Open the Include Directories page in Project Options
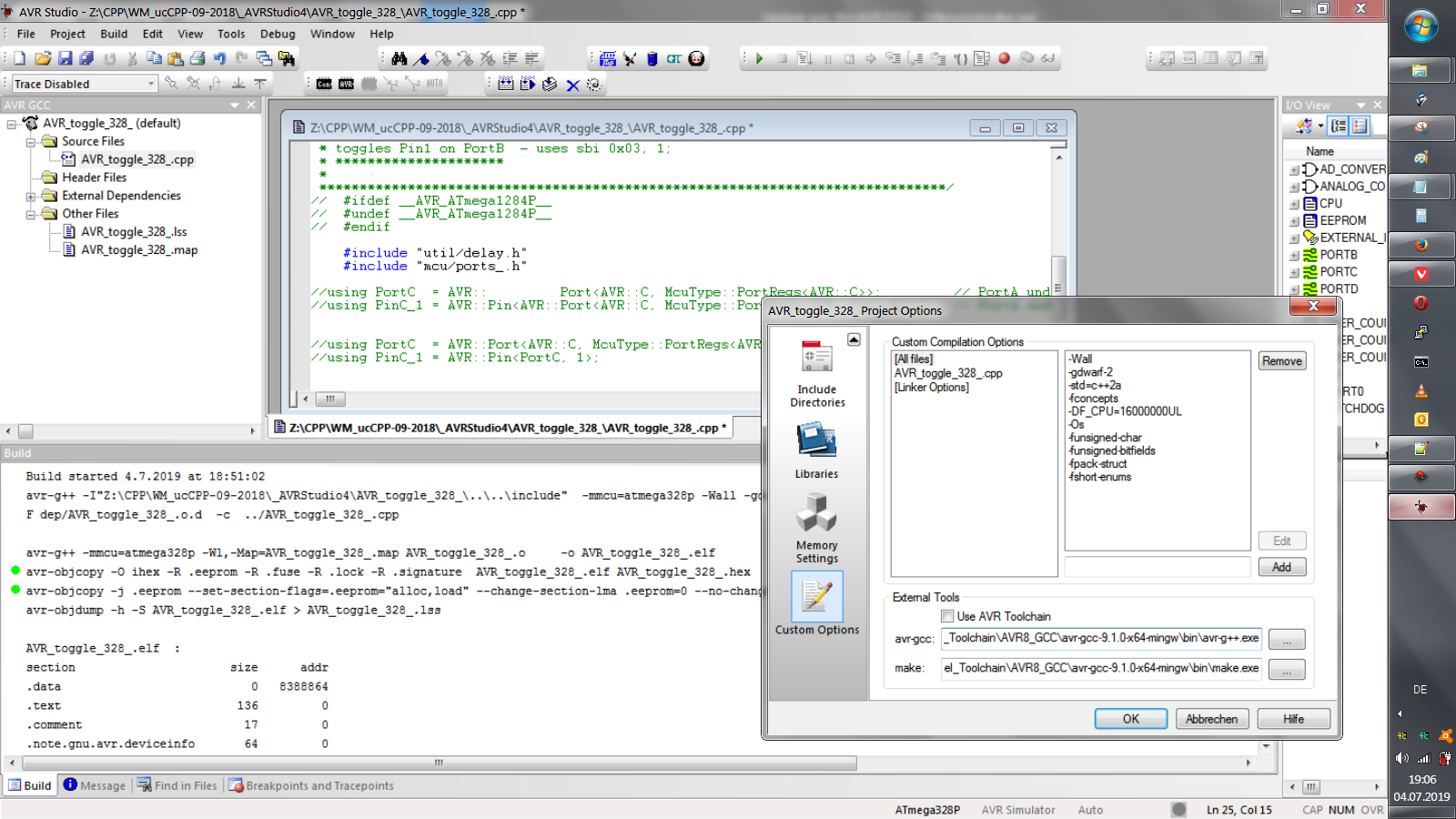 [x=817, y=374]
